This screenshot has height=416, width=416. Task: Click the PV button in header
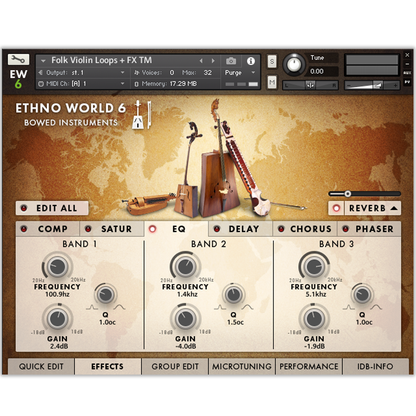pyautogui.click(x=407, y=81)
